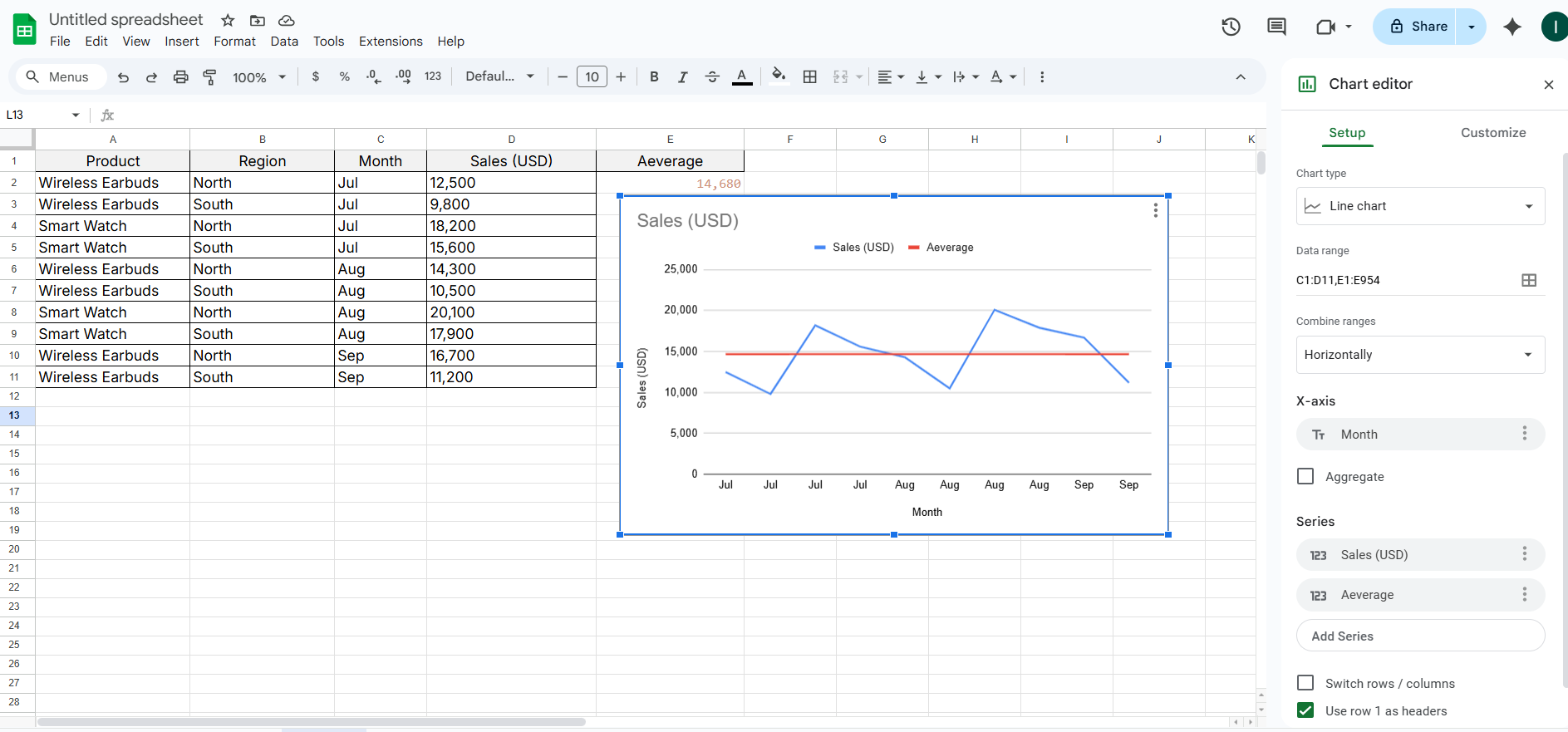
Task: Toggle bold formatting
Action: (x=654, y=77)
